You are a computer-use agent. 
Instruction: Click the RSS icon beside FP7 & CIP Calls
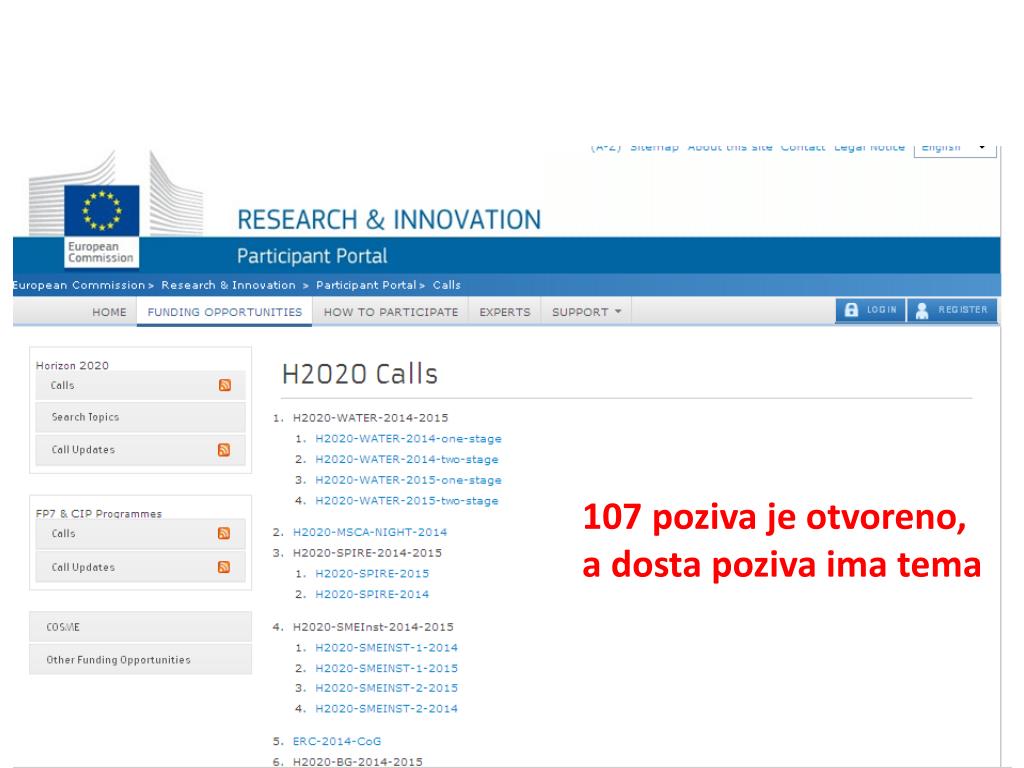point(224,534)
